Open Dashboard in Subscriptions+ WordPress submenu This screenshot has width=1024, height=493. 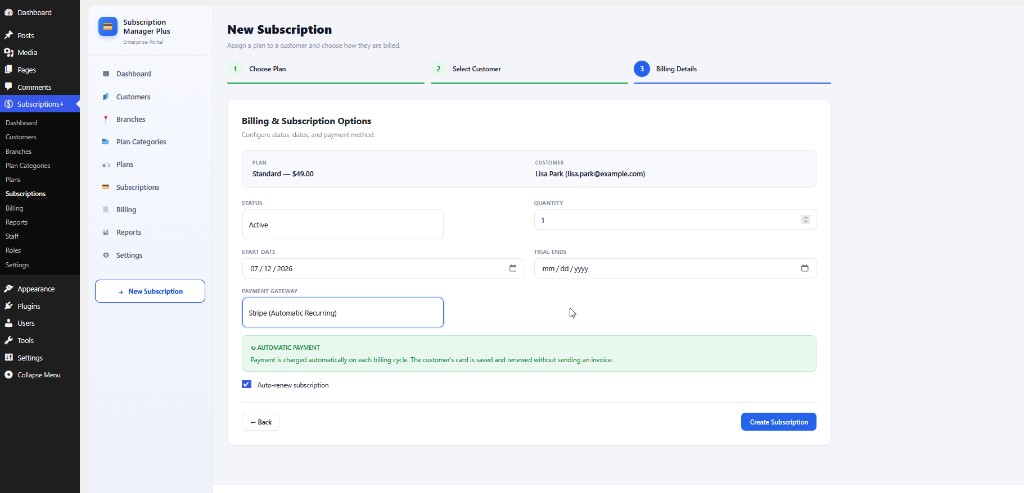21,123
